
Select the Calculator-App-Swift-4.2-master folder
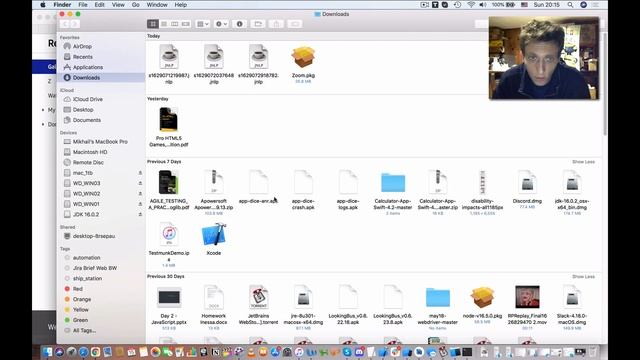click(x=393, y=182)
